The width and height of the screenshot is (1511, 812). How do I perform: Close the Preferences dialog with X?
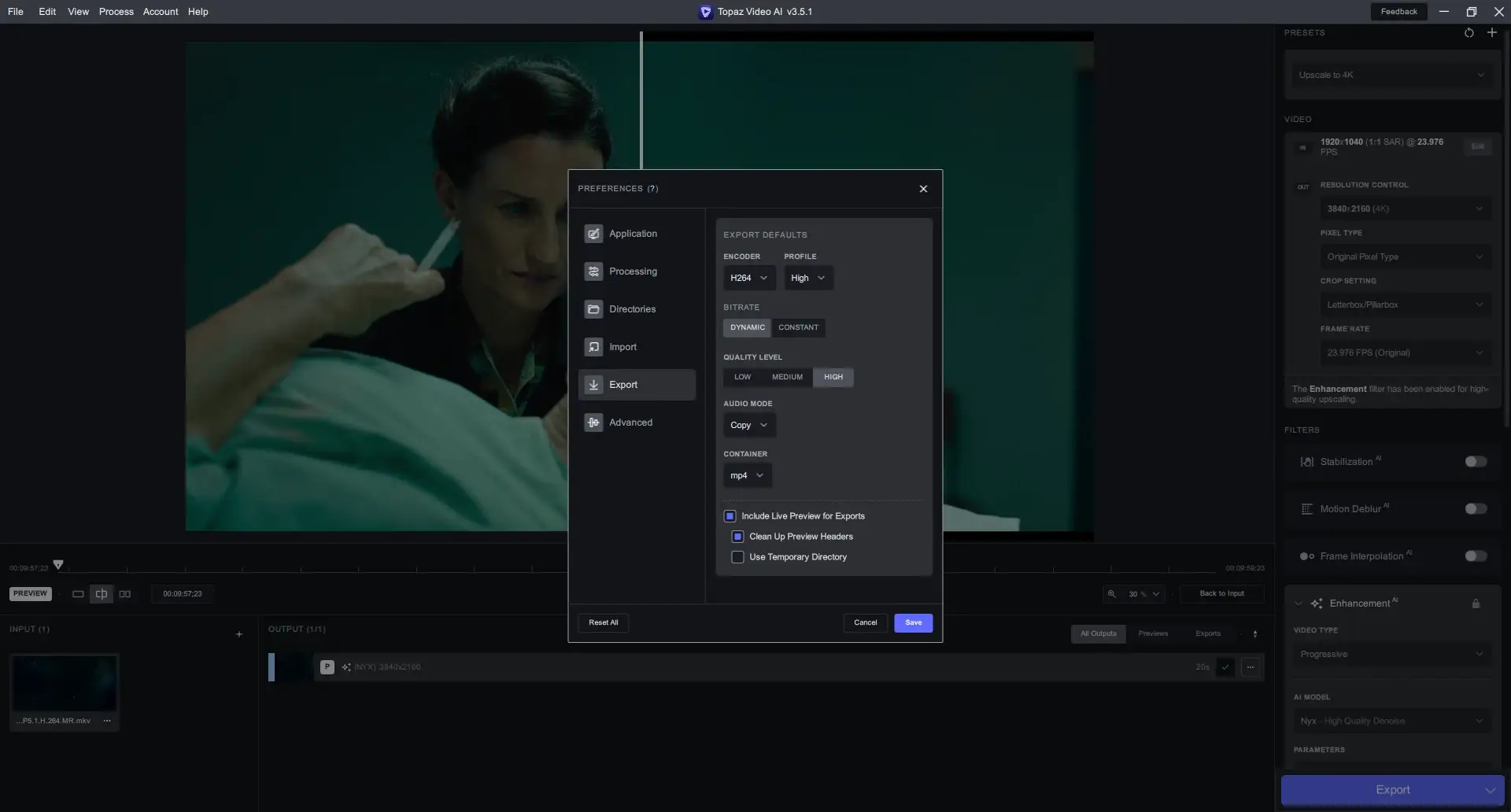tap(923, 189)
